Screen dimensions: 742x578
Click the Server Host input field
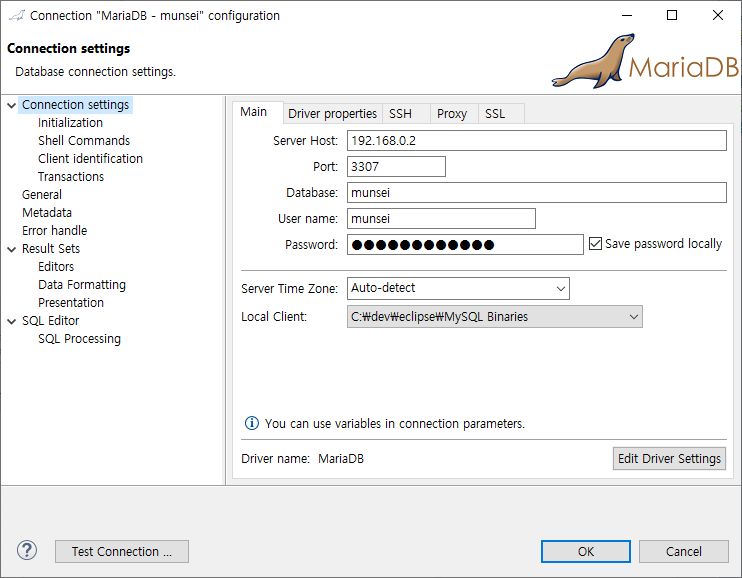coord(537,141)
